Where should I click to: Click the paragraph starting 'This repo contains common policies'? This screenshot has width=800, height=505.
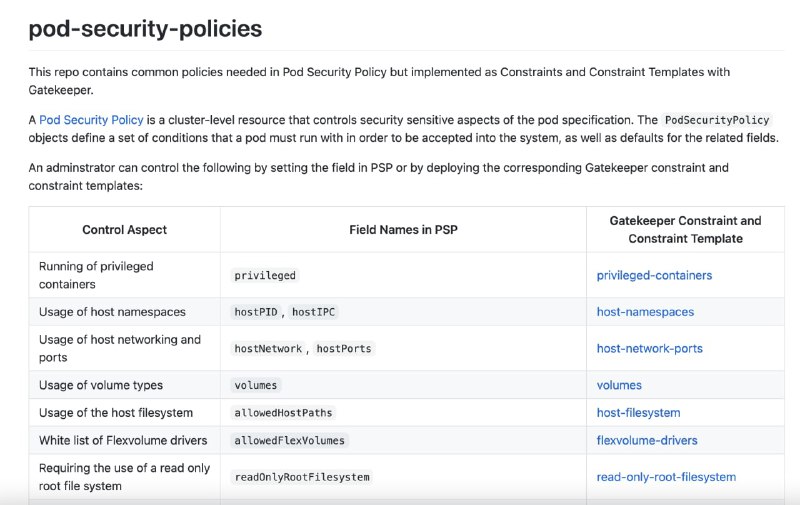point(379,81)
